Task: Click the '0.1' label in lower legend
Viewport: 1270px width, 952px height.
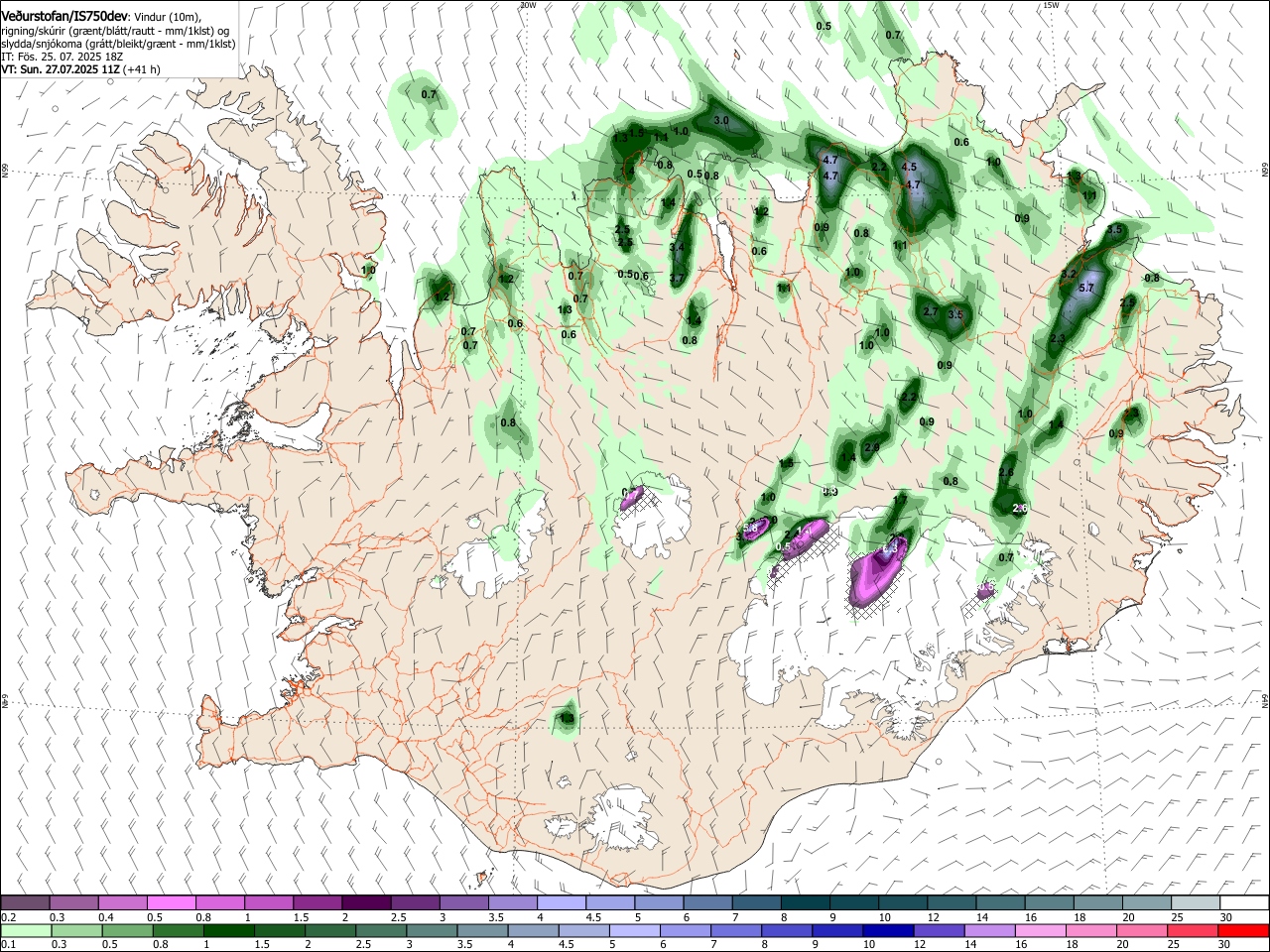Action: [x=8, y=945]
